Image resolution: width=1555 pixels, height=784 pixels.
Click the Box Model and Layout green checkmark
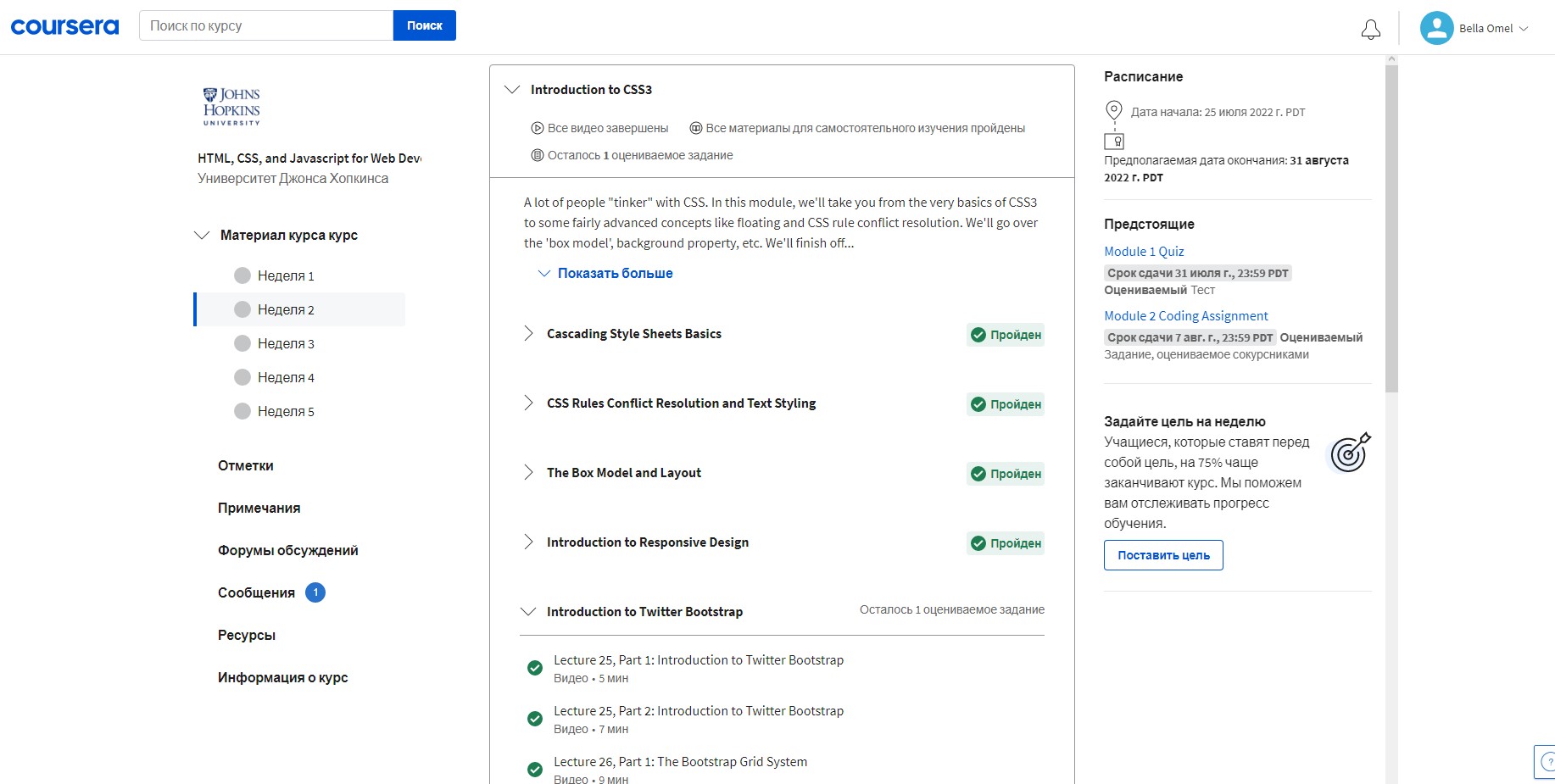[978, 474]
